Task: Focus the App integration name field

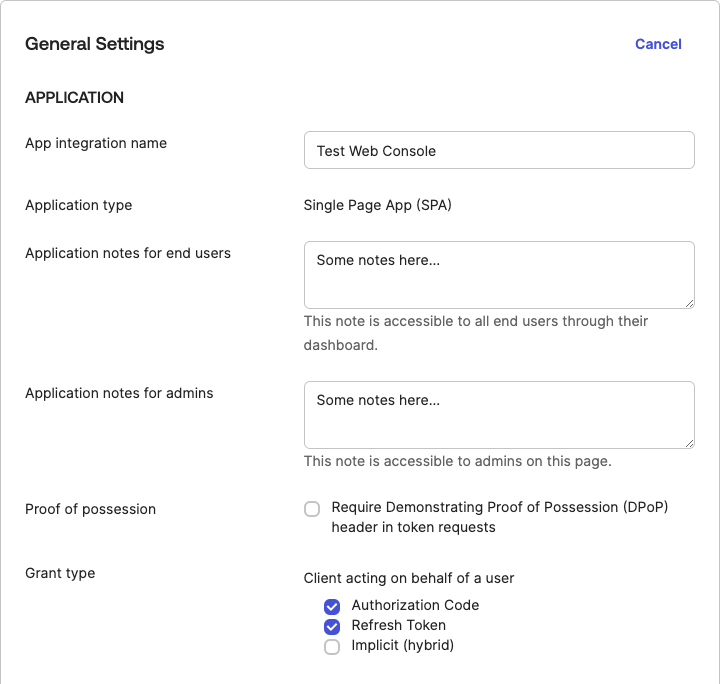Action: click(498, 151)
